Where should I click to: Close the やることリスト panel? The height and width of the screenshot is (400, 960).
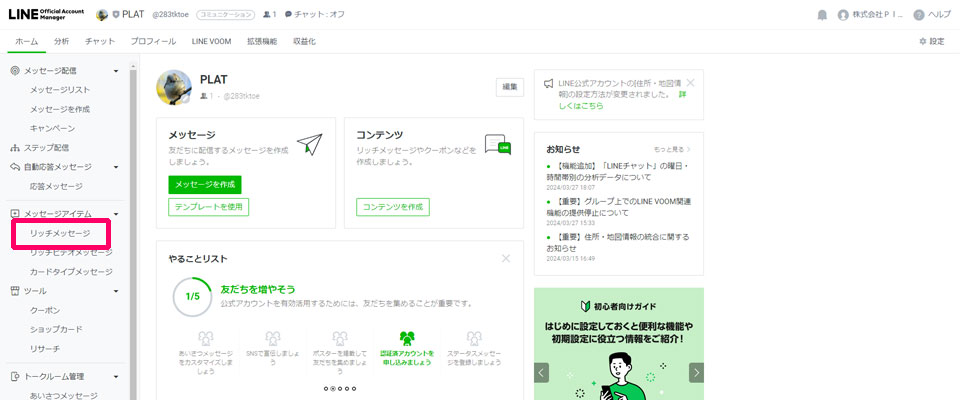click(x=506, y=258)
